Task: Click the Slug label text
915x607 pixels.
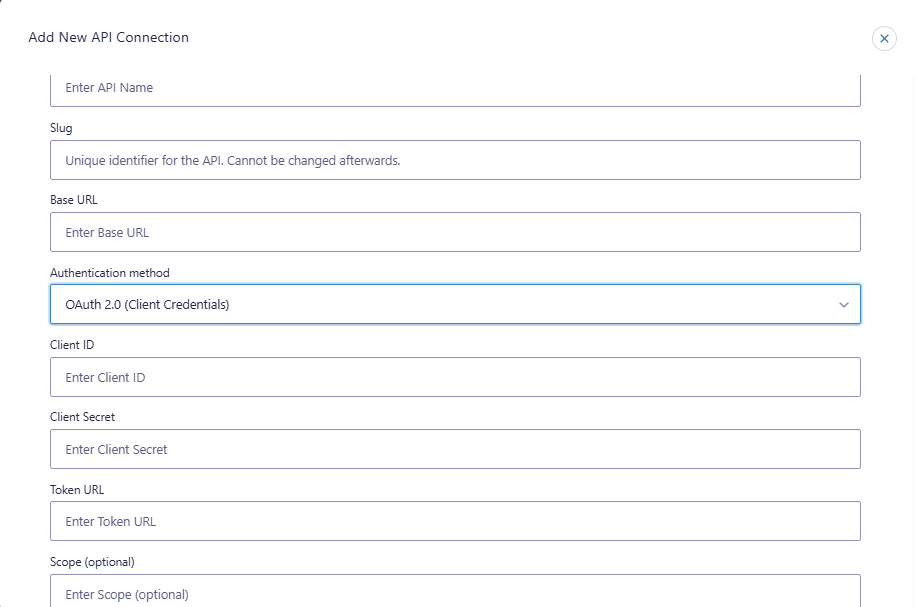Action: point(62,128)
